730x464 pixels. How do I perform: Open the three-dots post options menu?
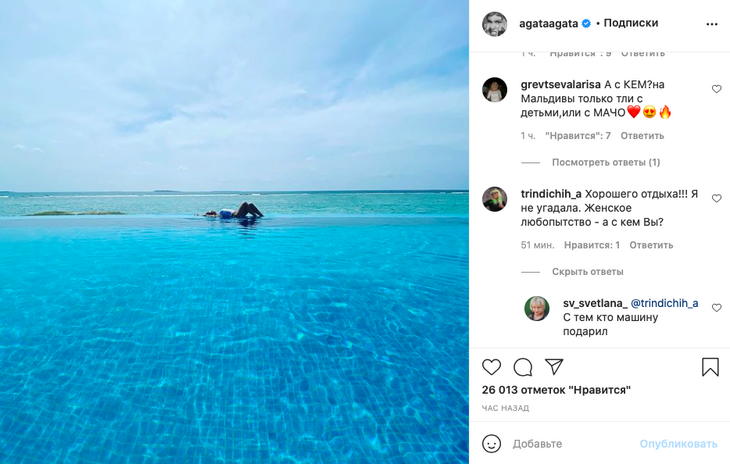pyautogui.click(x=712, y=24)
